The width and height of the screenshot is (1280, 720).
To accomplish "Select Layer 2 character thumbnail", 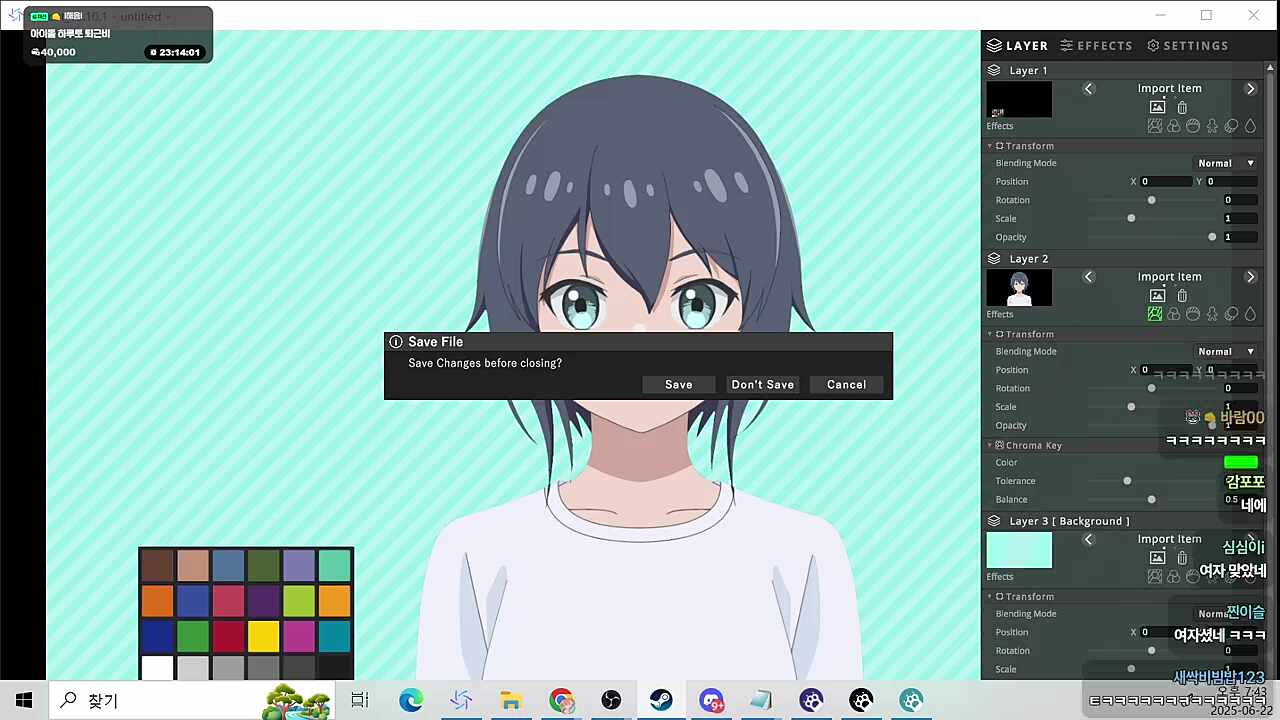I will coord(1019,288).
